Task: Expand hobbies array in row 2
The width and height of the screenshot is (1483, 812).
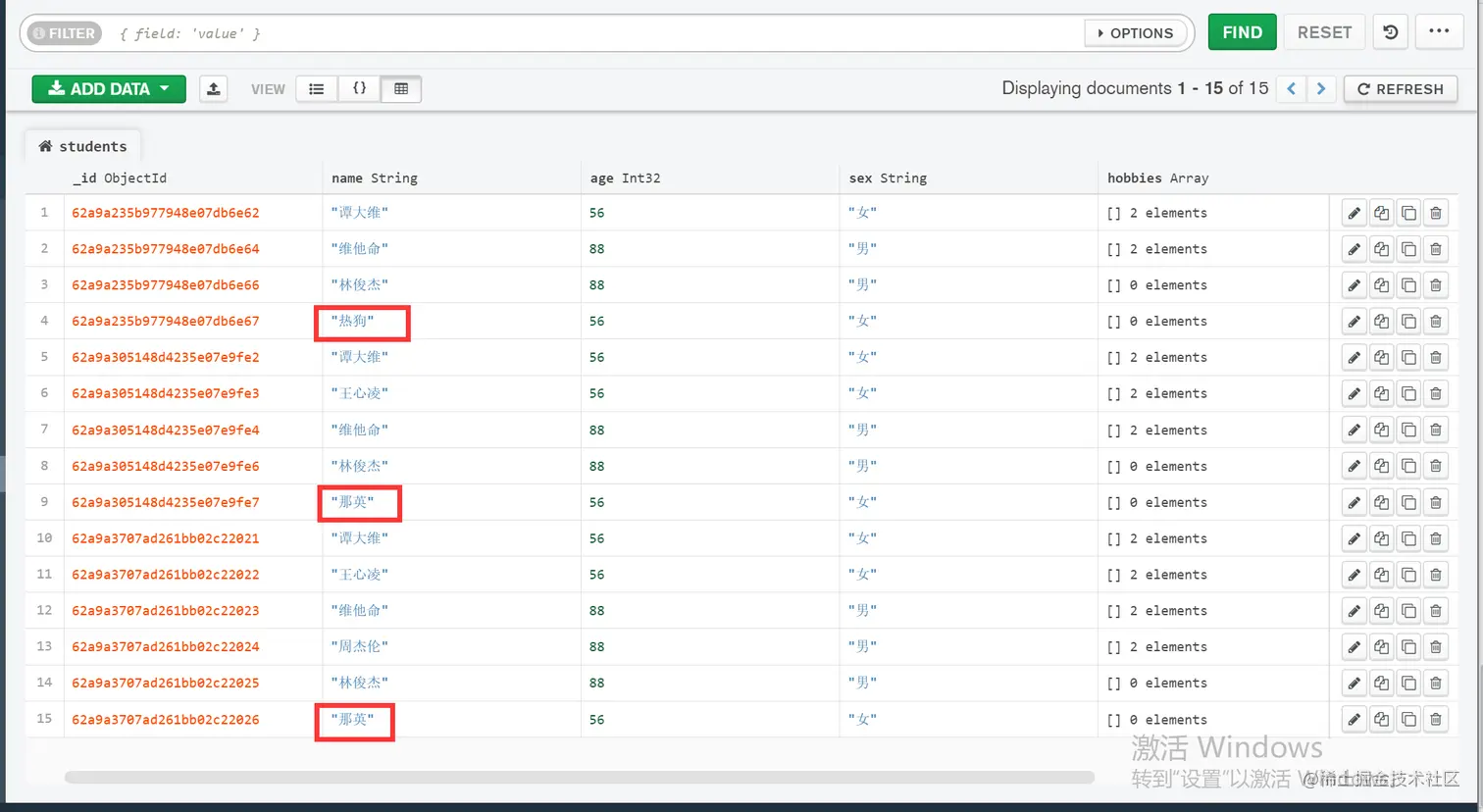Action: coord(1156,249)
